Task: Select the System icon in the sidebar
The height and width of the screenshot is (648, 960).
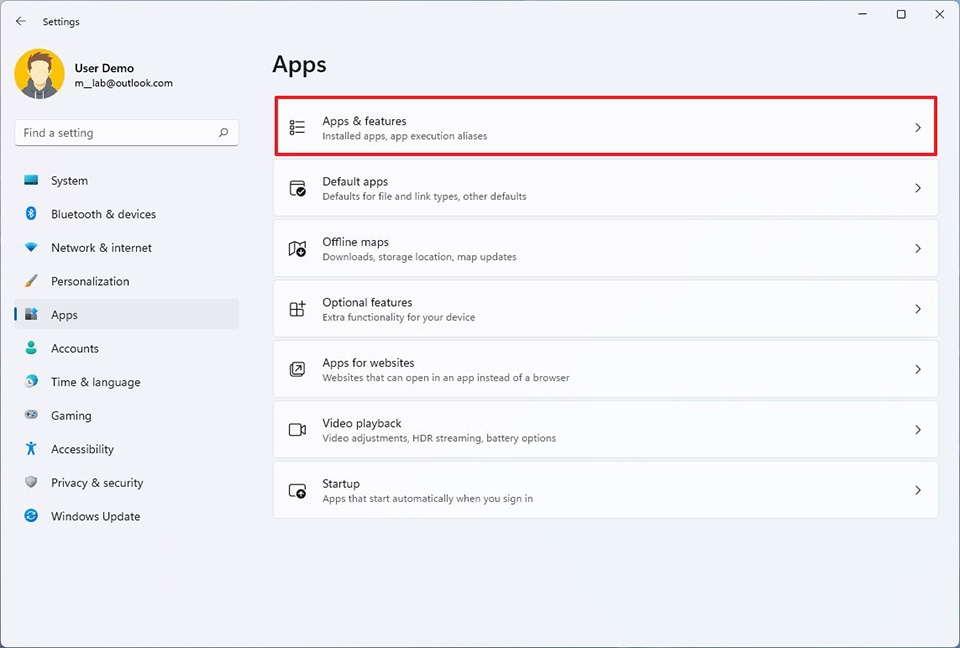Action: coord(31,181)
